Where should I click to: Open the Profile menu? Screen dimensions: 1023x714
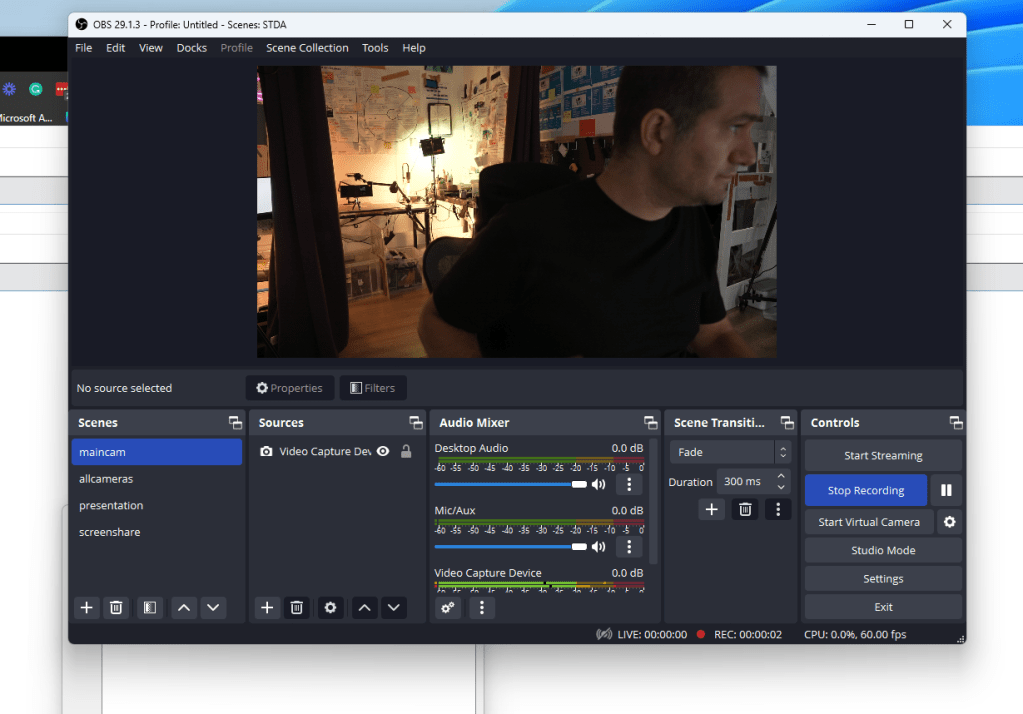[x=237, y=48]
